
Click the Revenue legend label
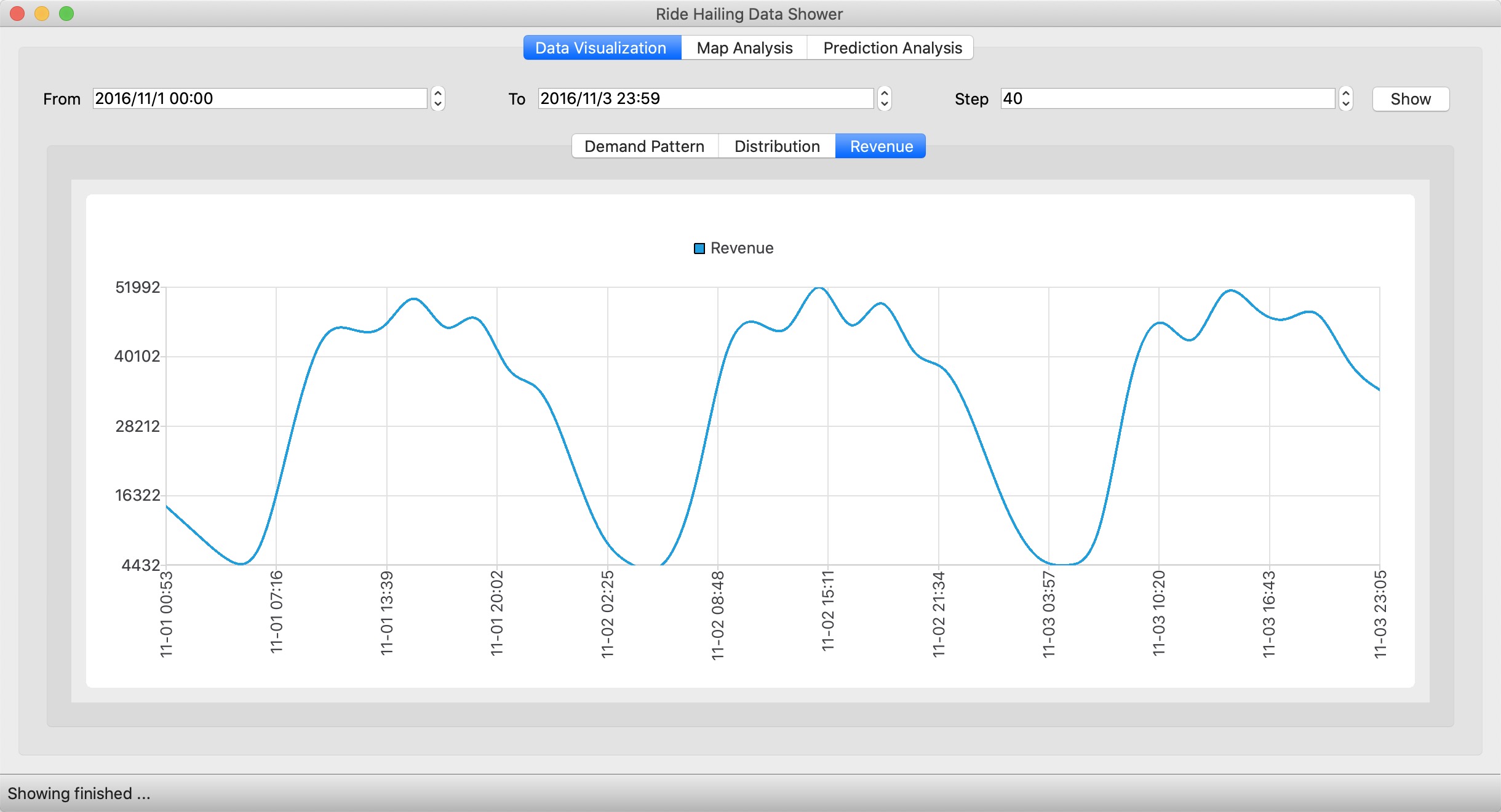[742, 249]
